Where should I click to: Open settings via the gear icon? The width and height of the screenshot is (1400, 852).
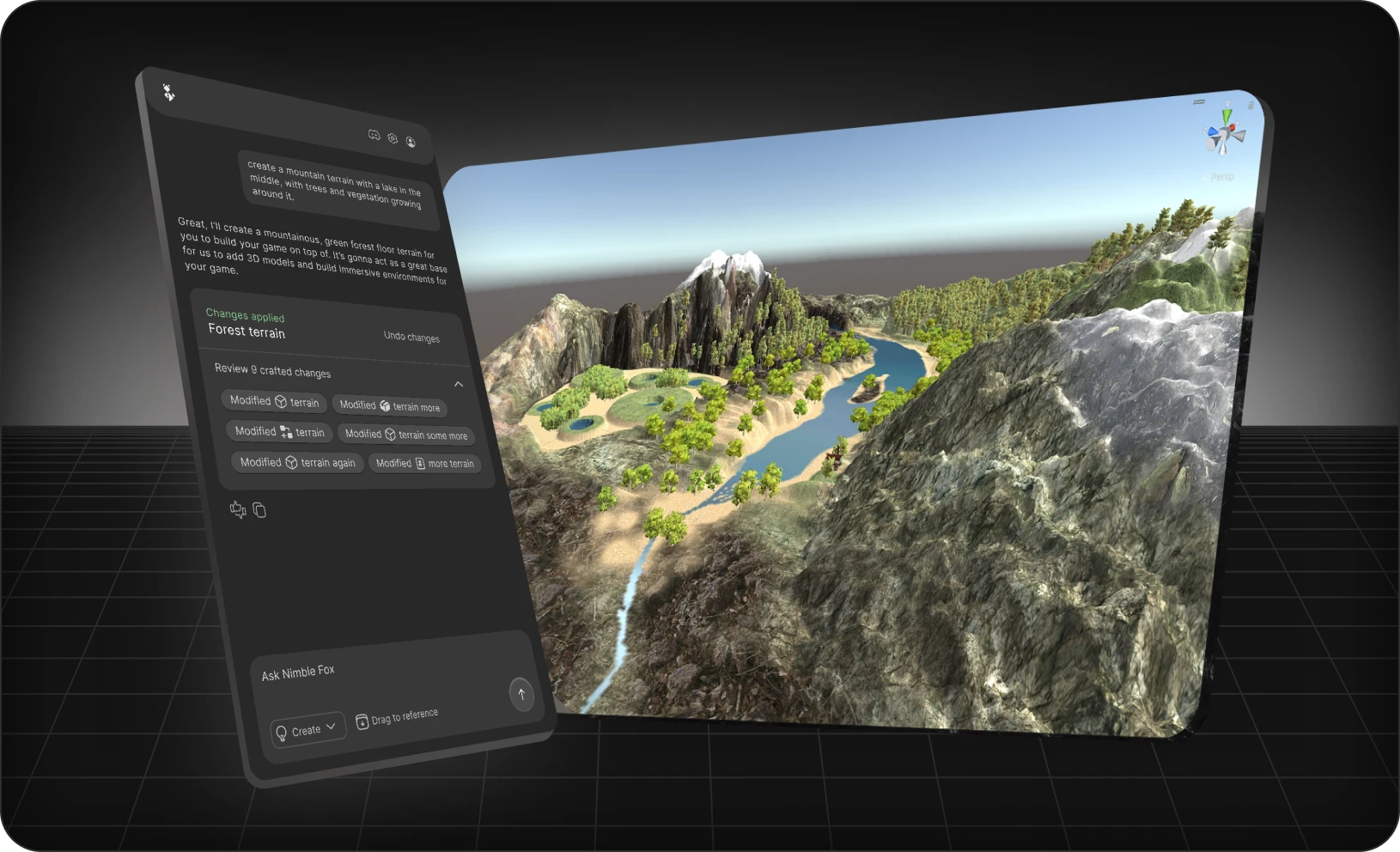click(393, 138)
